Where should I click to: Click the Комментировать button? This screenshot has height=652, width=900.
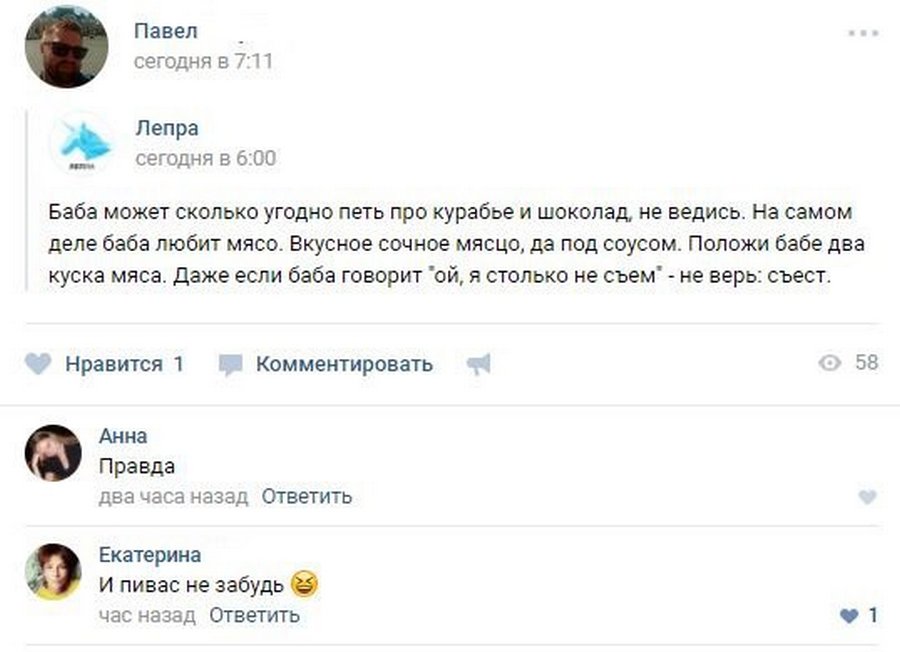pos(344,364)
